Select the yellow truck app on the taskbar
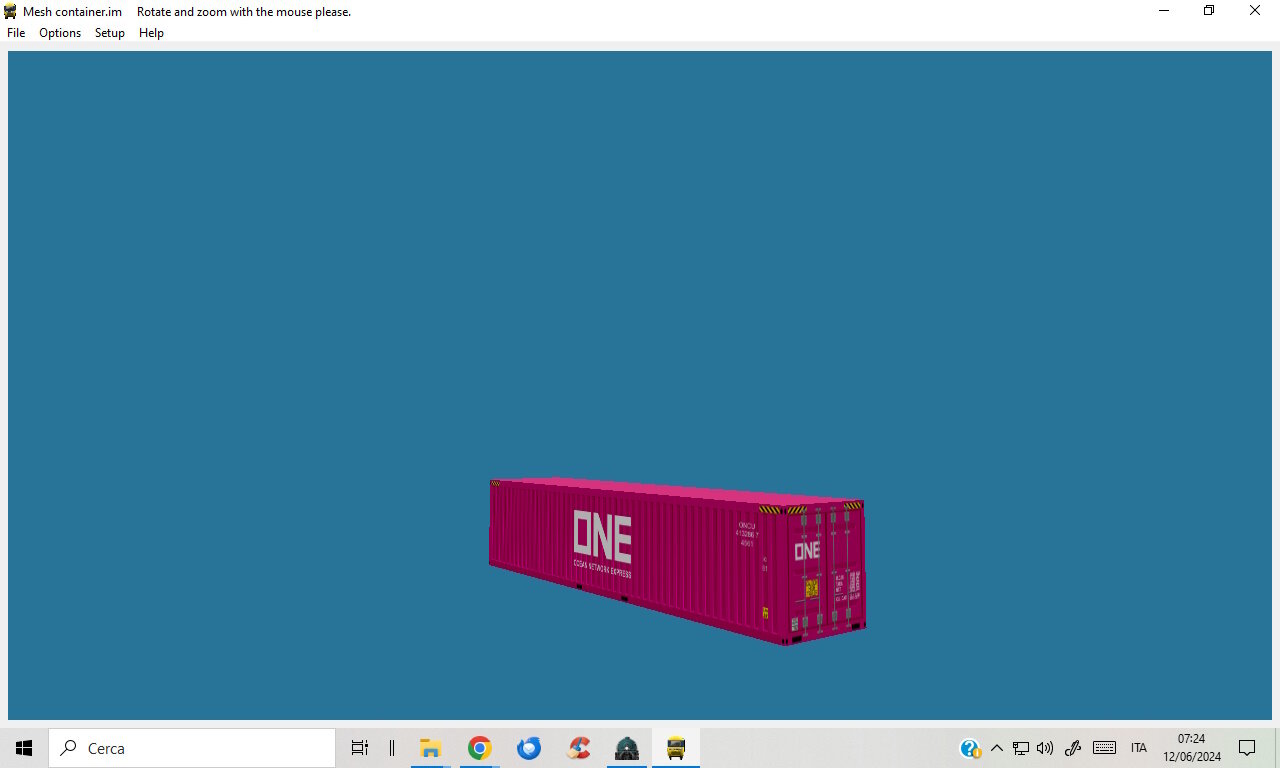This screenshot has height=768, width=1280. click(x=676, y=748)
